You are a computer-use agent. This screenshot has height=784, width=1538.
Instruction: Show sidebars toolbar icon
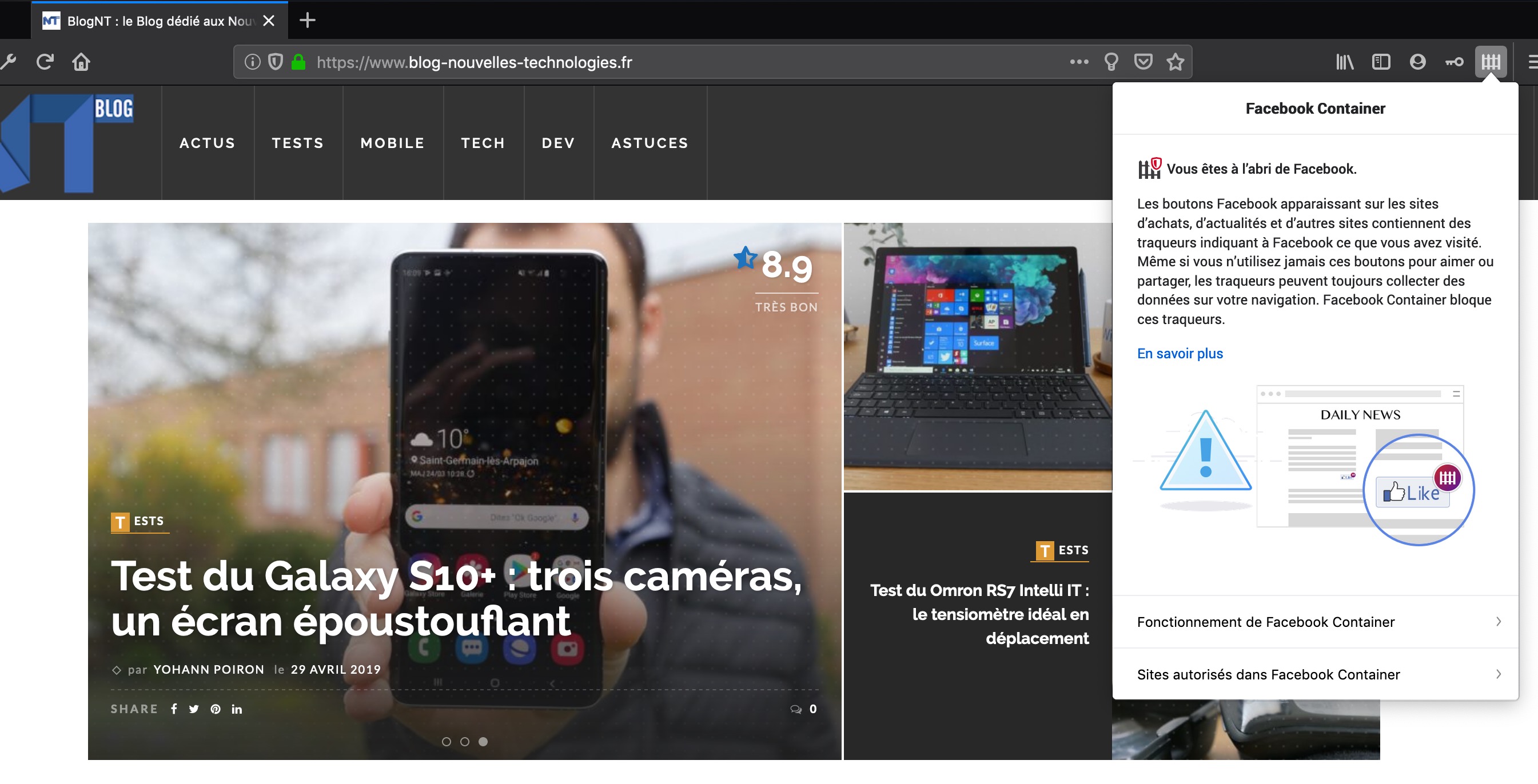(1381, 62)
